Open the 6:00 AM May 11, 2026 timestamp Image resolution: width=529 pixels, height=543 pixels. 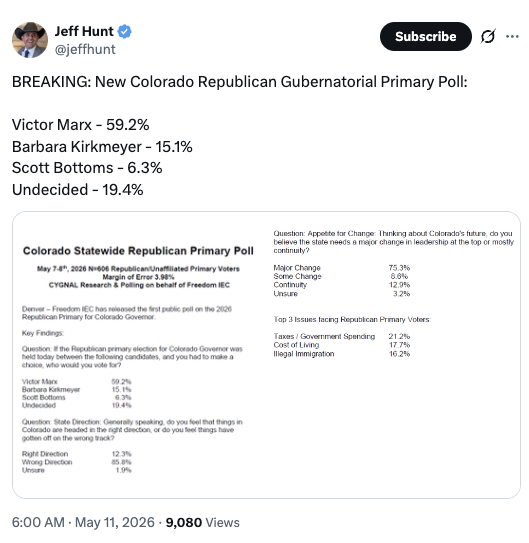83,522
